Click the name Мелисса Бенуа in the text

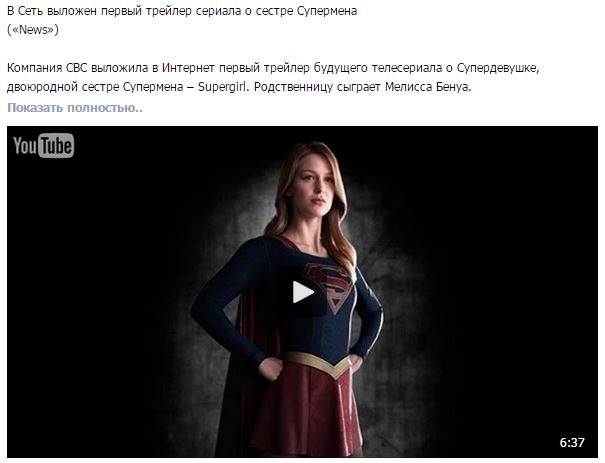pyautogui.click(x=428, y=87)
